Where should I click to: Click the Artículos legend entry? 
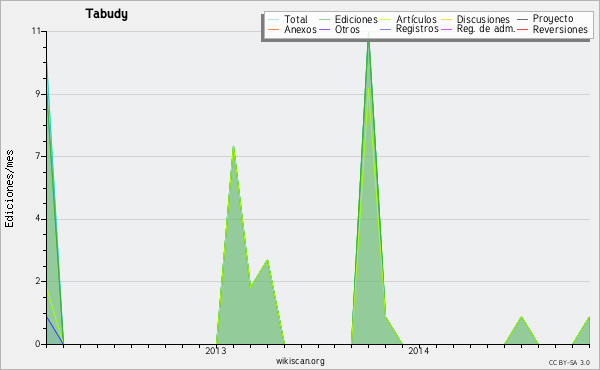[x=416, y=20]
